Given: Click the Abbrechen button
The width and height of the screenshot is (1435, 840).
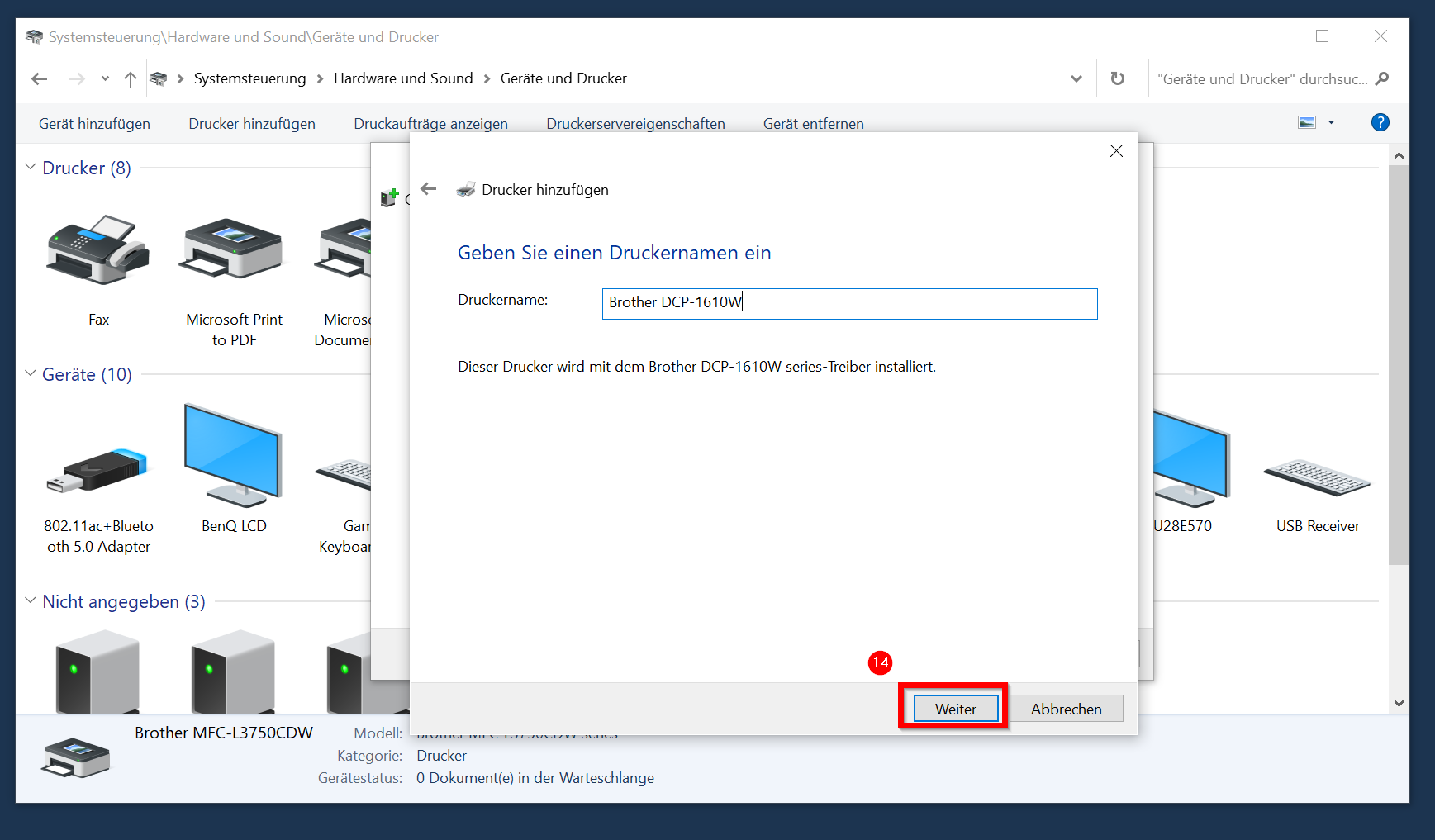Looking at the screenshot, I should [x=1066, y=709].
